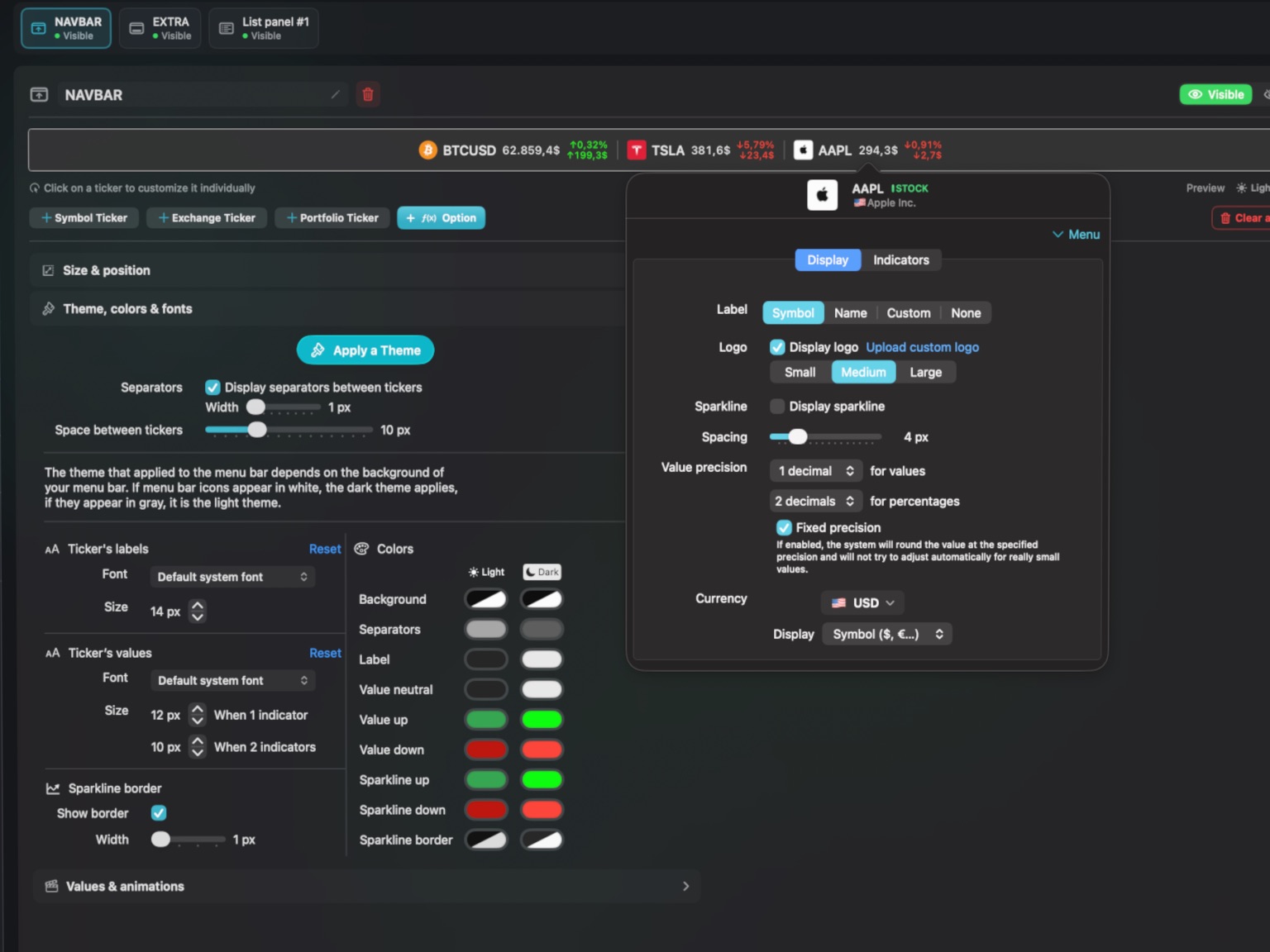Viewport: 1270px width, 952px height.
Task: Switch to the Display tab
Action: point(828,260)
